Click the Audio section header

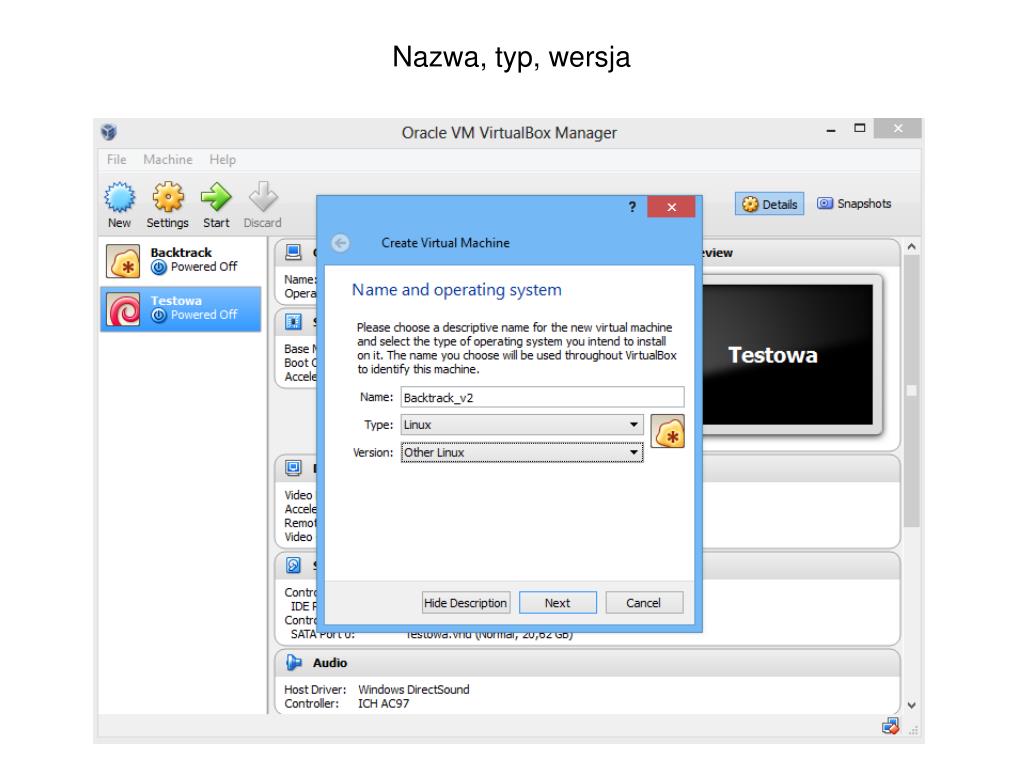tap(587, 663)
